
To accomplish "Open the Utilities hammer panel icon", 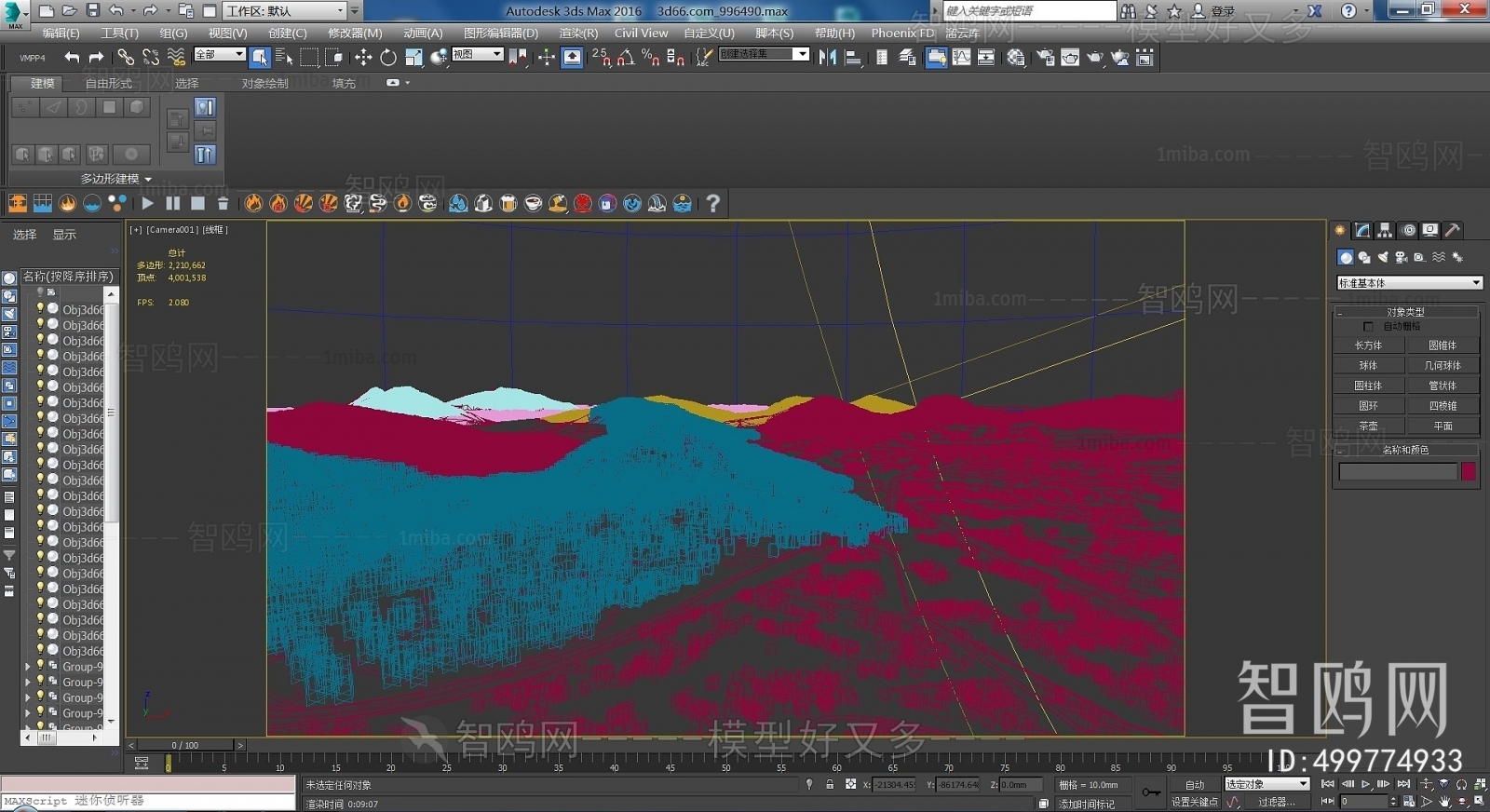I will click(x=1452, y=230).
